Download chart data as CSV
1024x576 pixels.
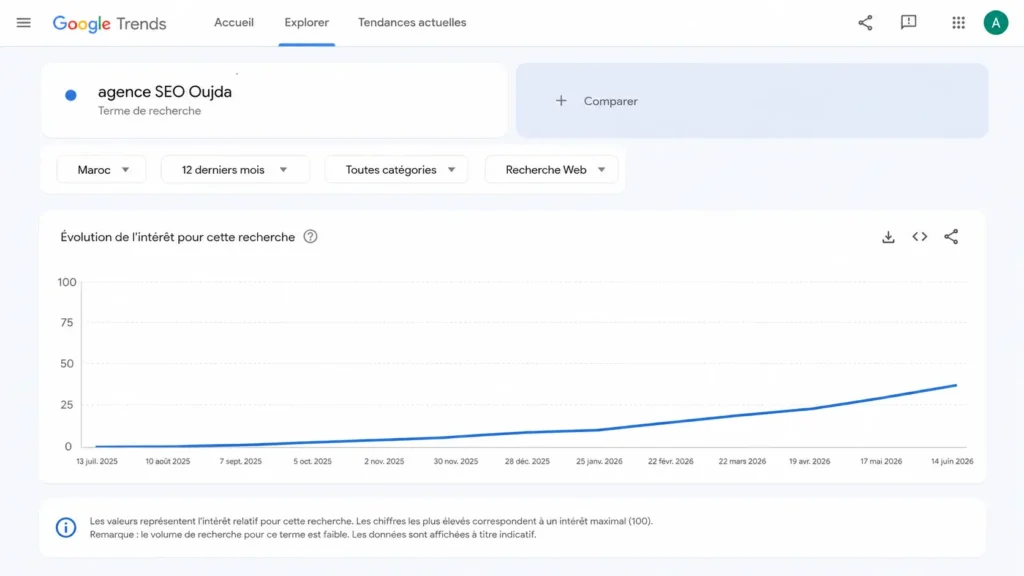888,237
